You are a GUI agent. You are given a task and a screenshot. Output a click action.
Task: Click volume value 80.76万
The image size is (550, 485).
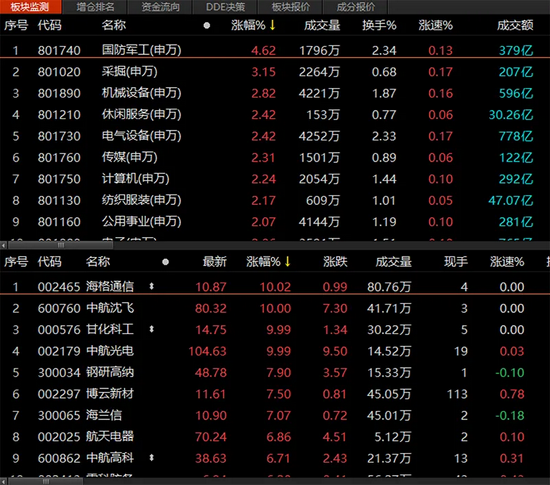(389, 287)
